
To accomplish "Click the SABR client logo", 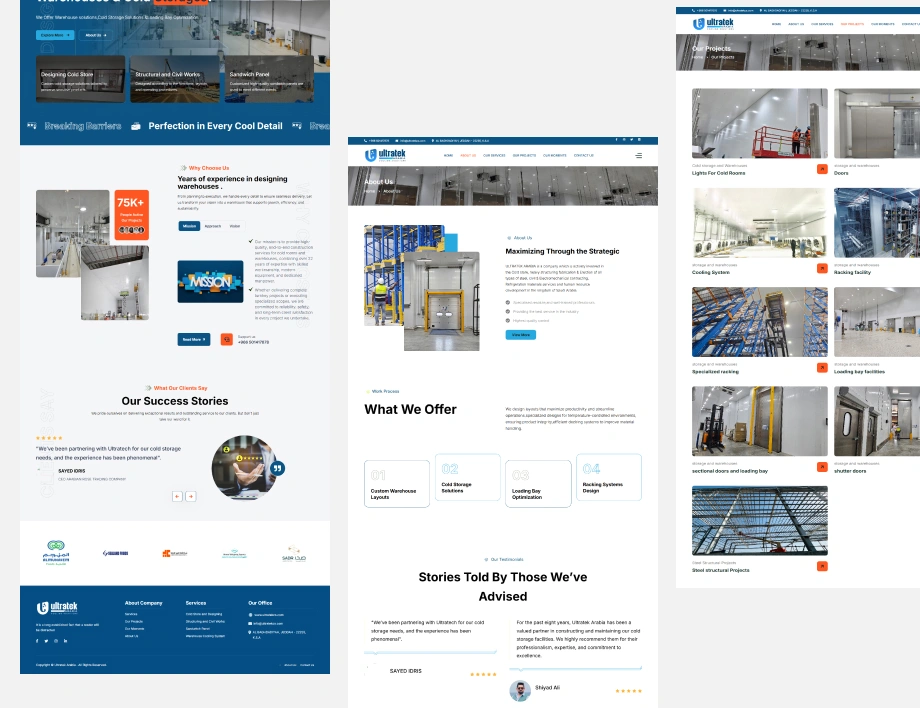I will pyautogui.click(x=294, y=554).
